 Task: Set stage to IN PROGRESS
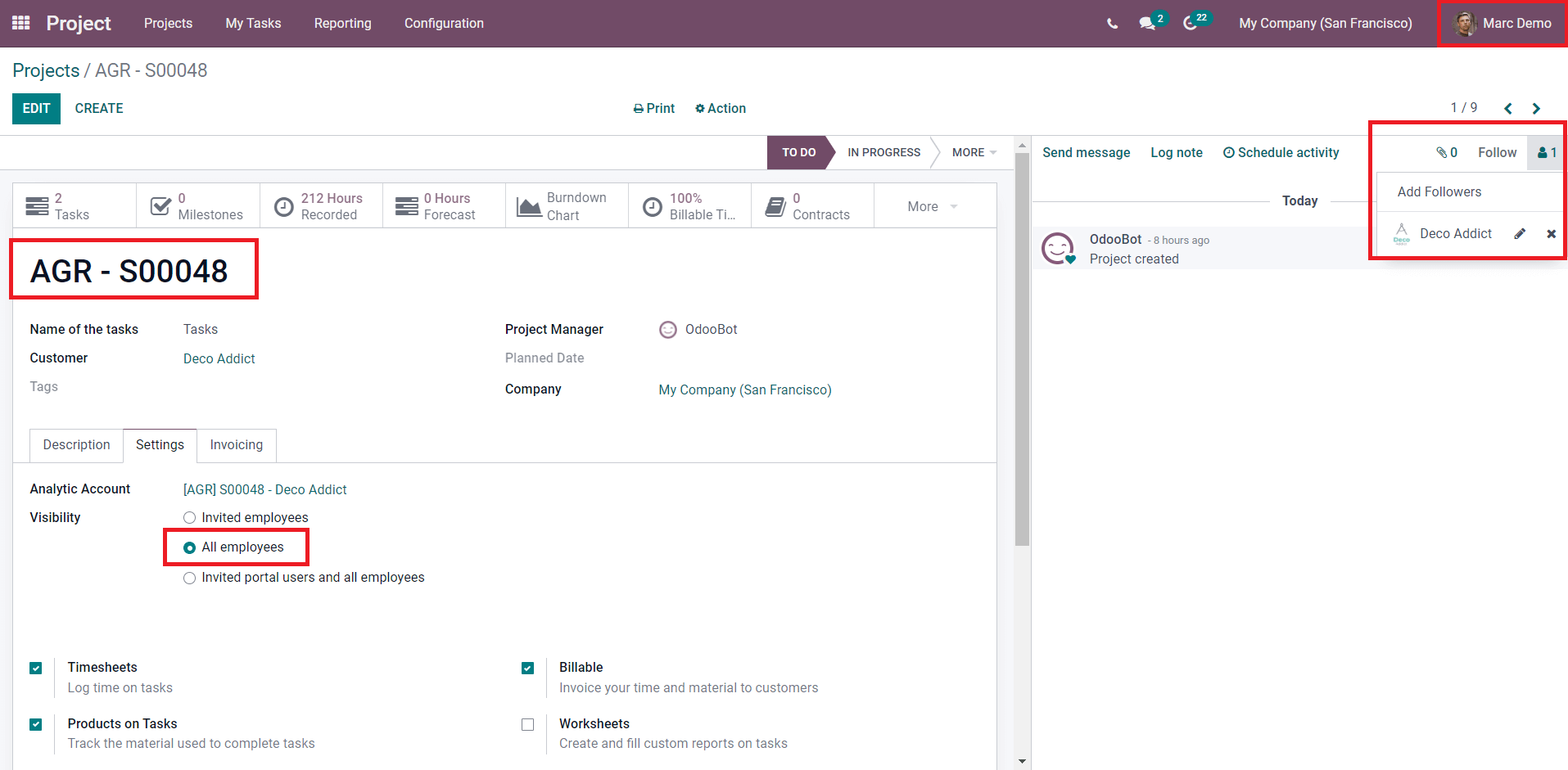pos(883,152)
